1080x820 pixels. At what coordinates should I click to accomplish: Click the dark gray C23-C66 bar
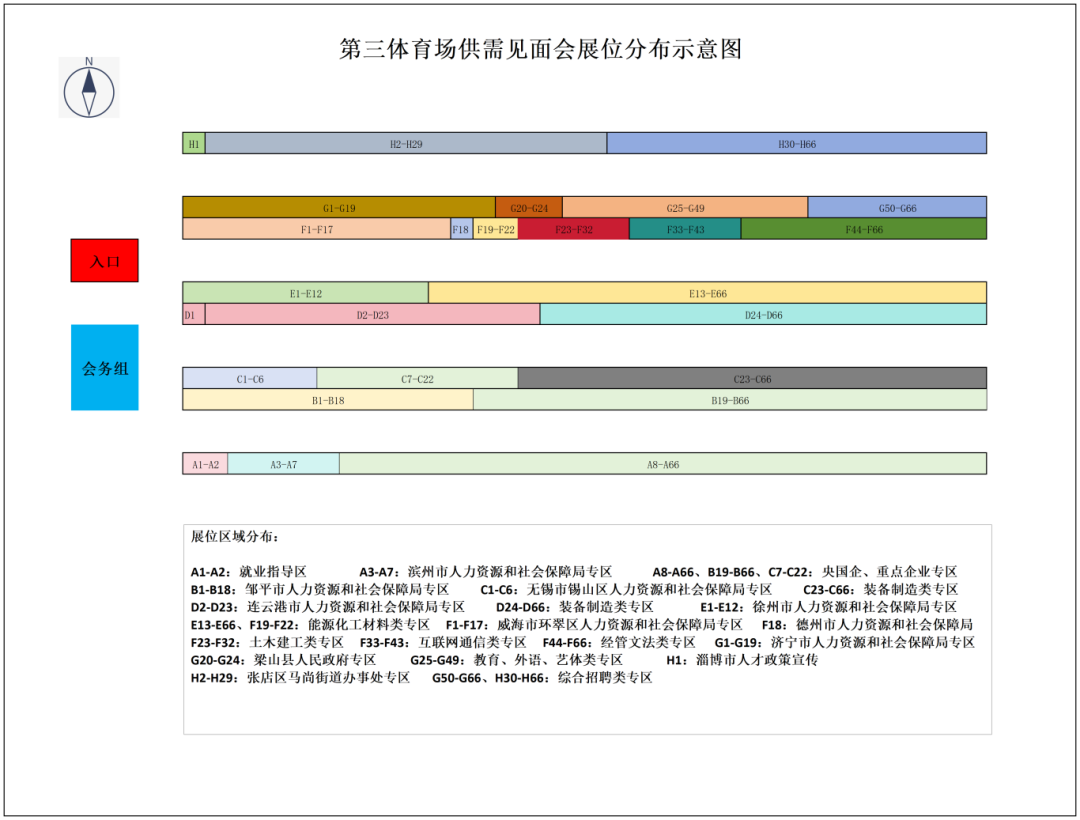click(x=752, y=379)
